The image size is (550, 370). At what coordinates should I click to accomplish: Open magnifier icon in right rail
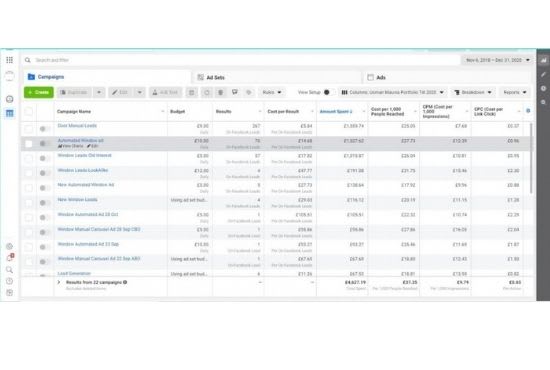[543, 102]
